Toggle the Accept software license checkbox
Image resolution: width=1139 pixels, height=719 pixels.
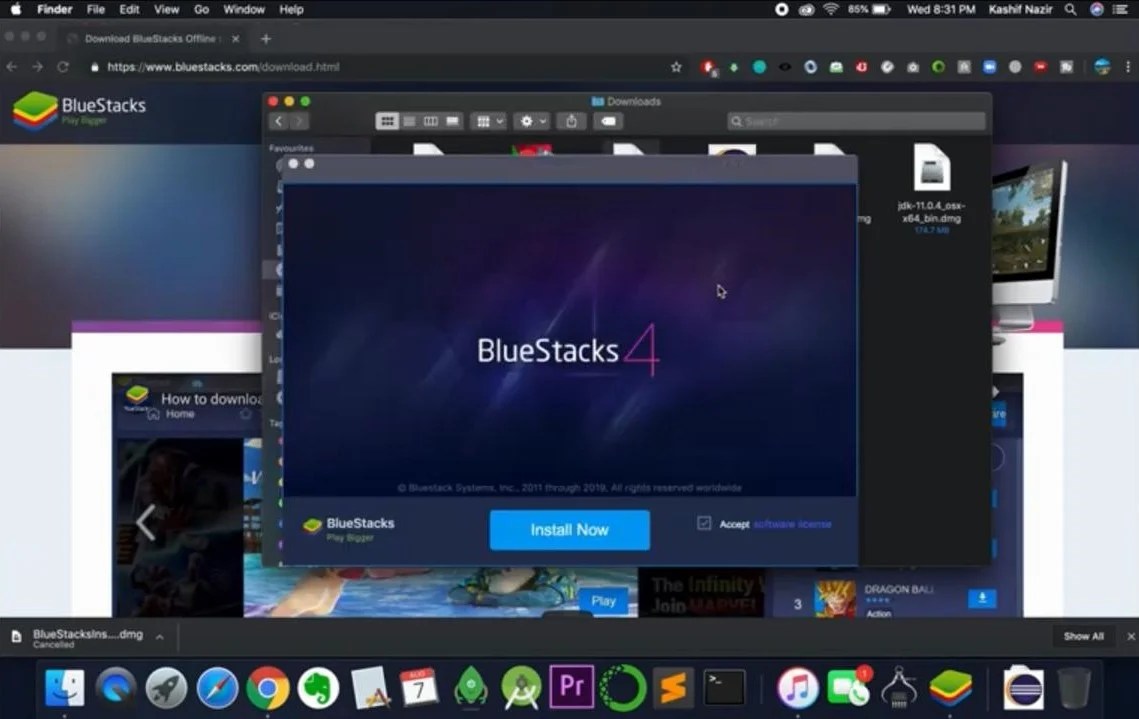[704, 523]
